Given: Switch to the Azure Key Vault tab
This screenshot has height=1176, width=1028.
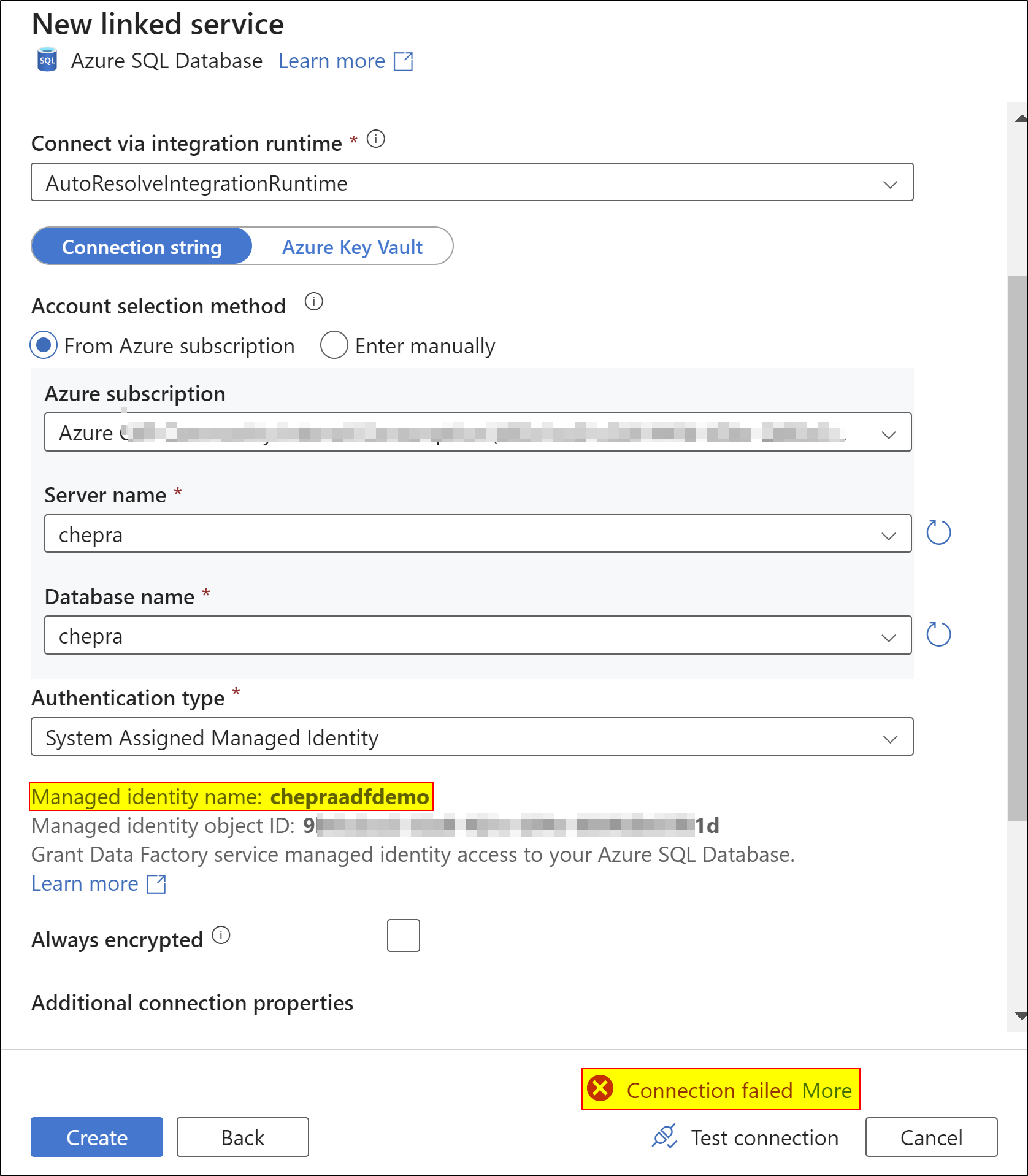Looking at the screenshot, I should (352, 247).
